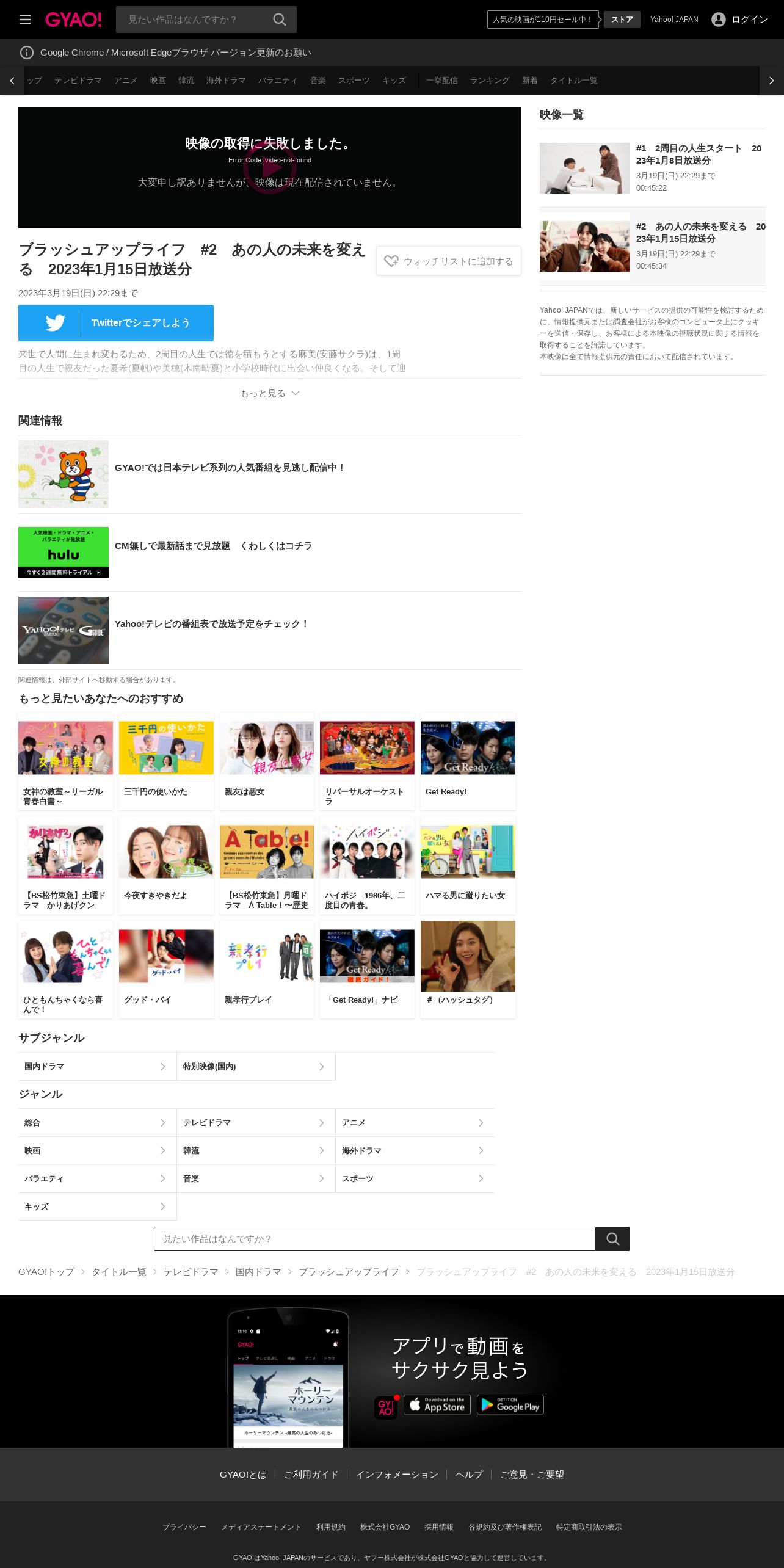The height and width of the screenshot is (1568, 784).
Task: Click the header search magnifier icon
Action: click(280, 20)
